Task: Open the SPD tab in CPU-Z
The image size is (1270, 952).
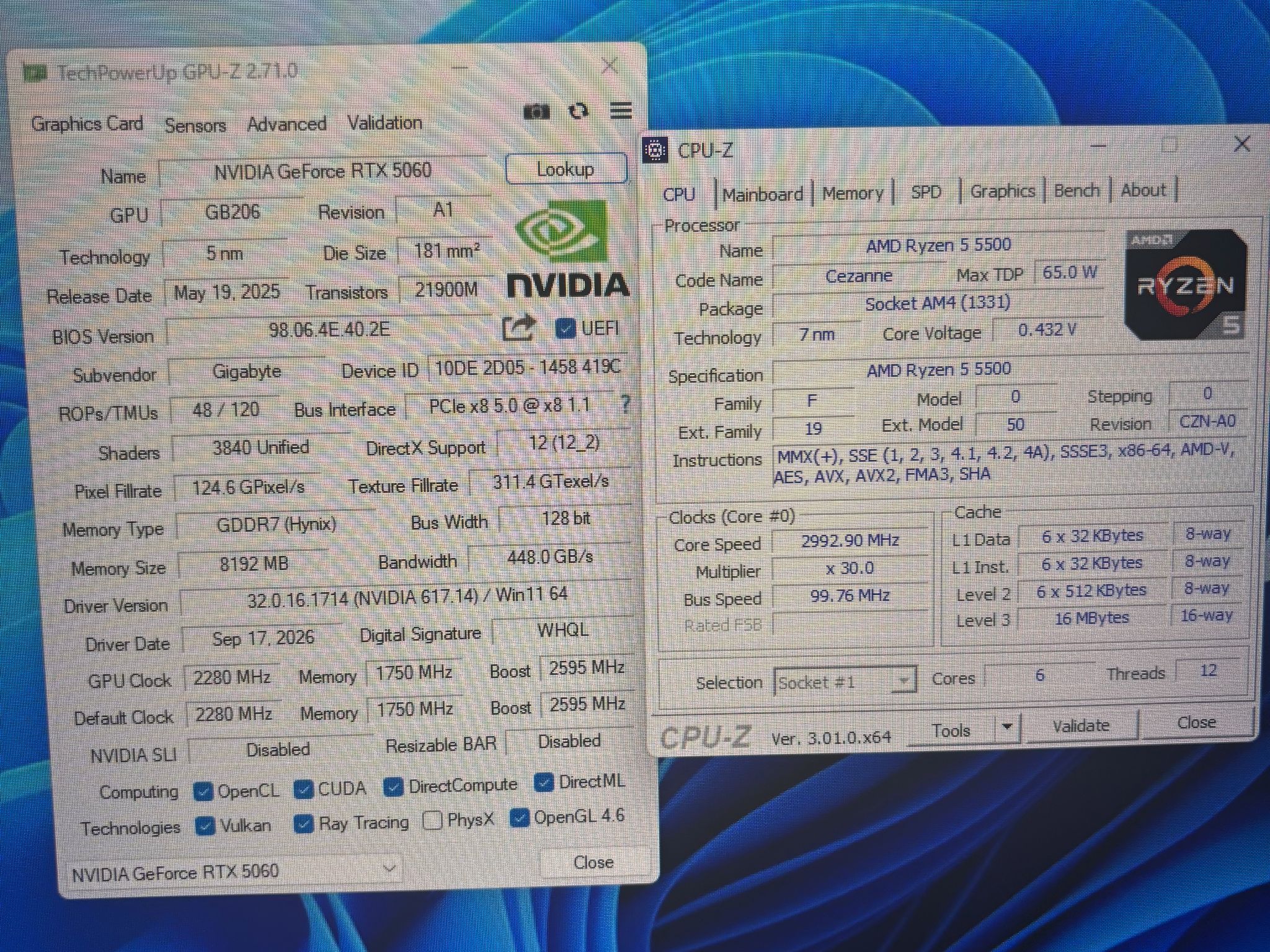Action: click(x=926, y=192)
